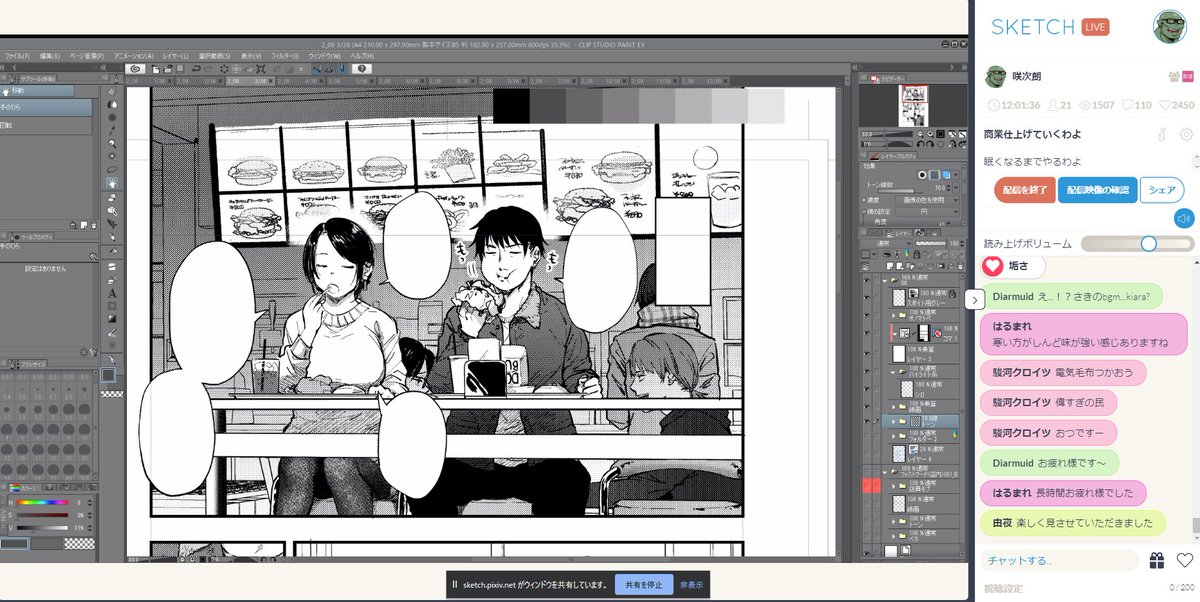Open the ファイル(F) menu

click(x=17, y=56)
